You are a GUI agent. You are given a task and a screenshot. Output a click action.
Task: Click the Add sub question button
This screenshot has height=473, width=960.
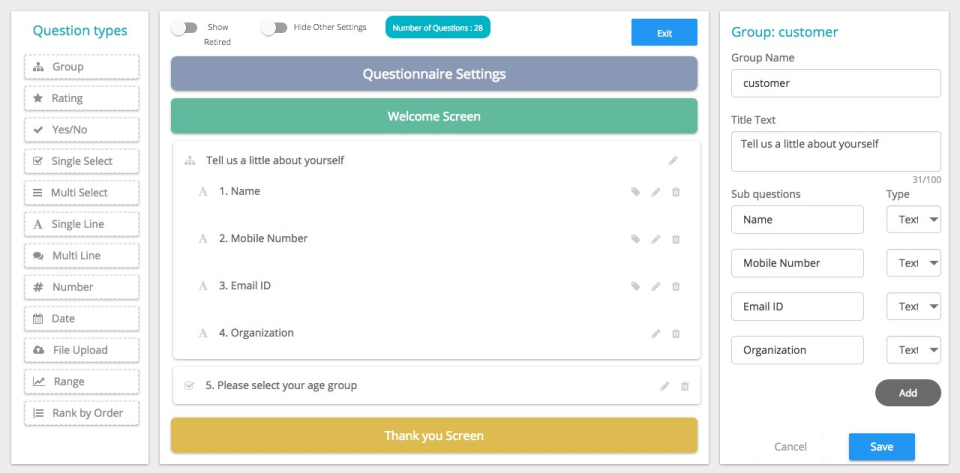908,393
